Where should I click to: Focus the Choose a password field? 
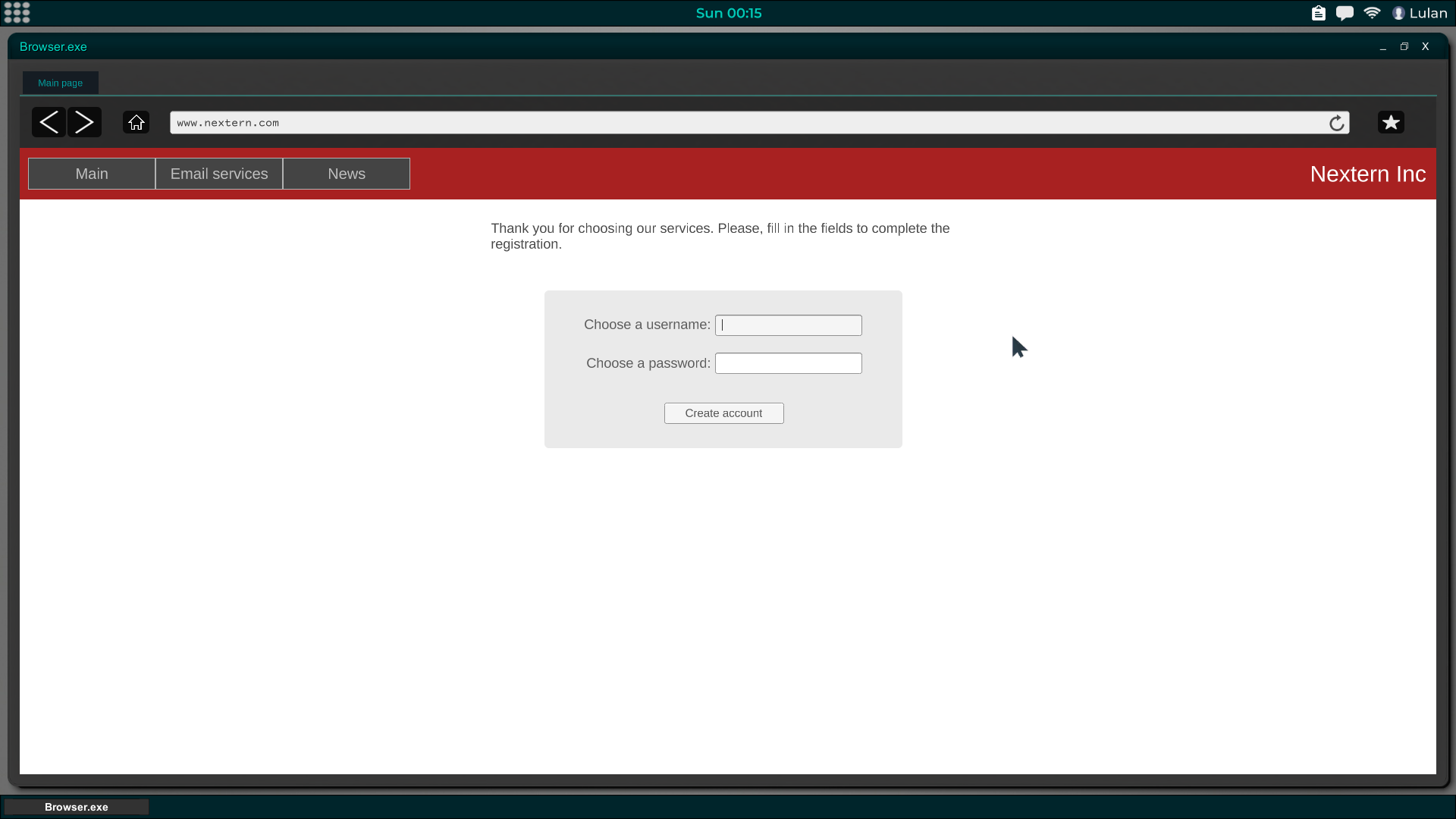point(788,363)
